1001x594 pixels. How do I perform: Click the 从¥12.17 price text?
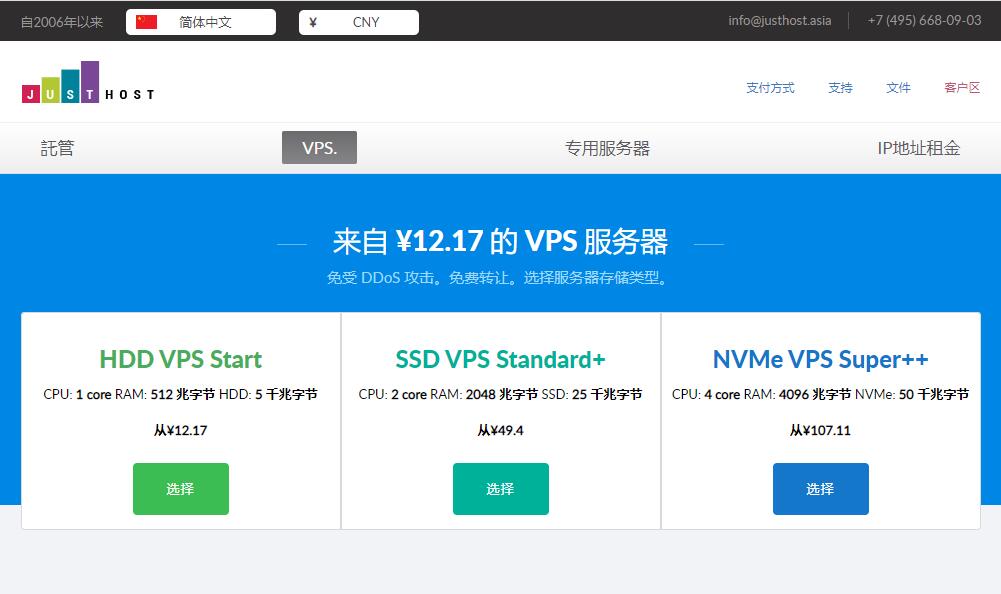181,430
